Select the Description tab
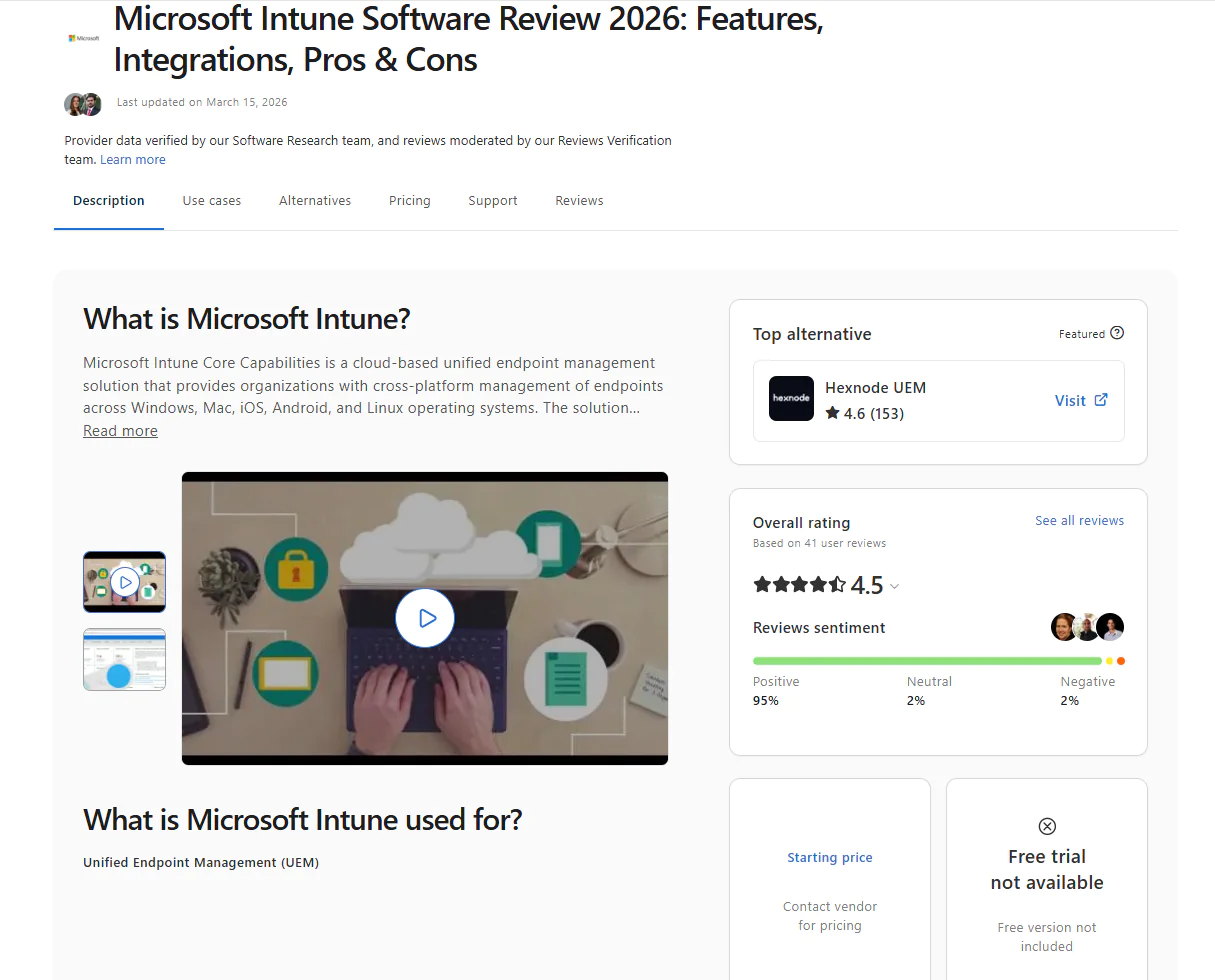 coord(109,201)
